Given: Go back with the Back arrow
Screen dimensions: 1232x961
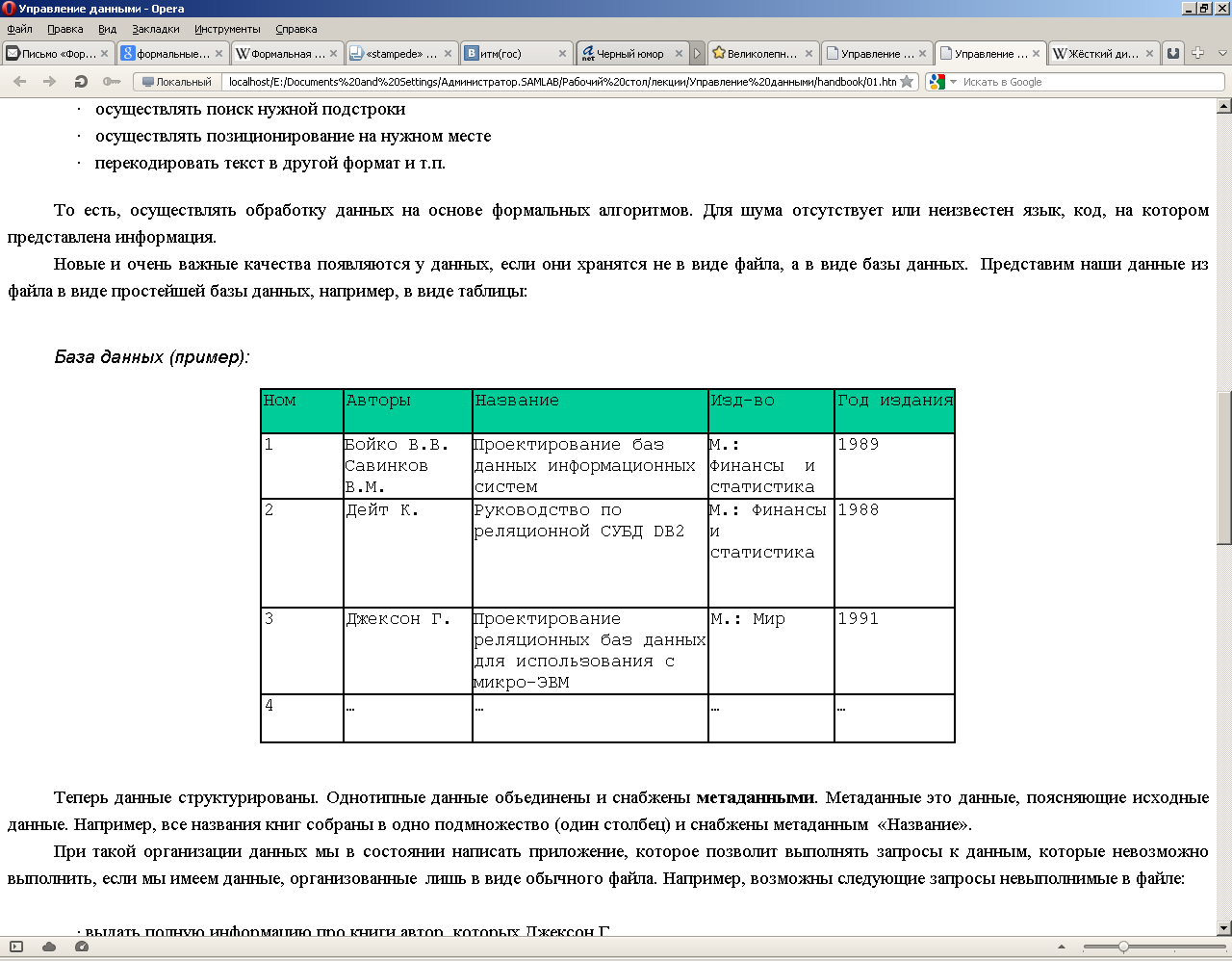Looking at the screenshot, I should (20, 82).
